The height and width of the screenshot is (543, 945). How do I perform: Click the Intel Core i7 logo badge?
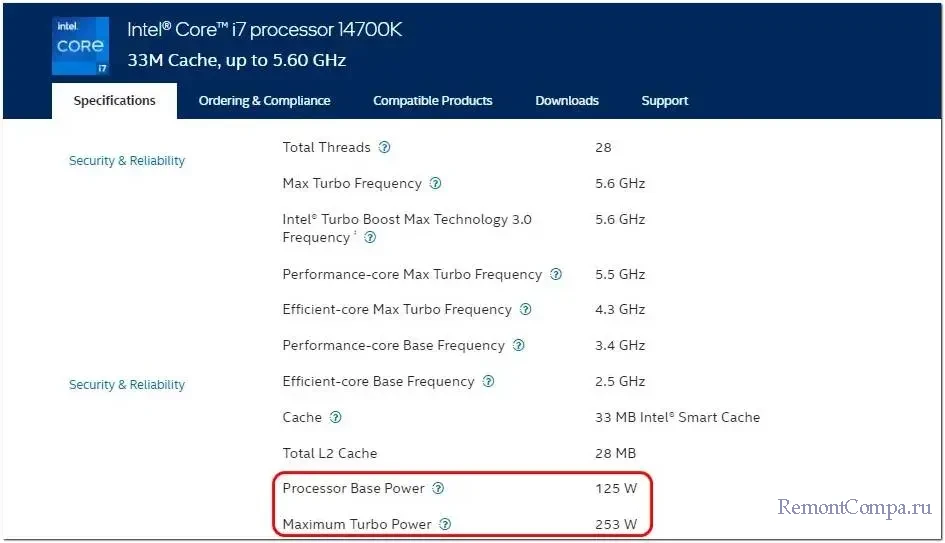pyautogui.click(x=81, y=46)
